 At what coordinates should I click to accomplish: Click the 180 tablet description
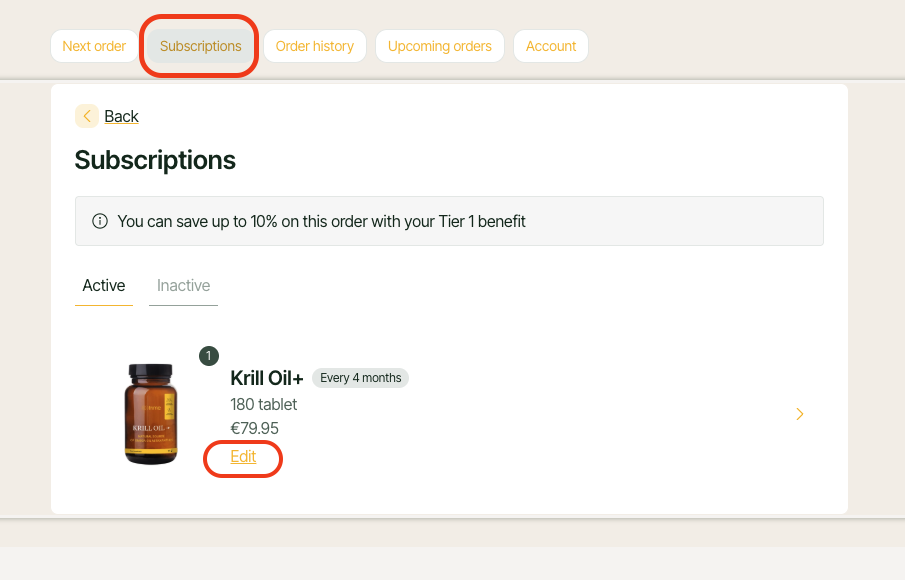coord(264,405)
